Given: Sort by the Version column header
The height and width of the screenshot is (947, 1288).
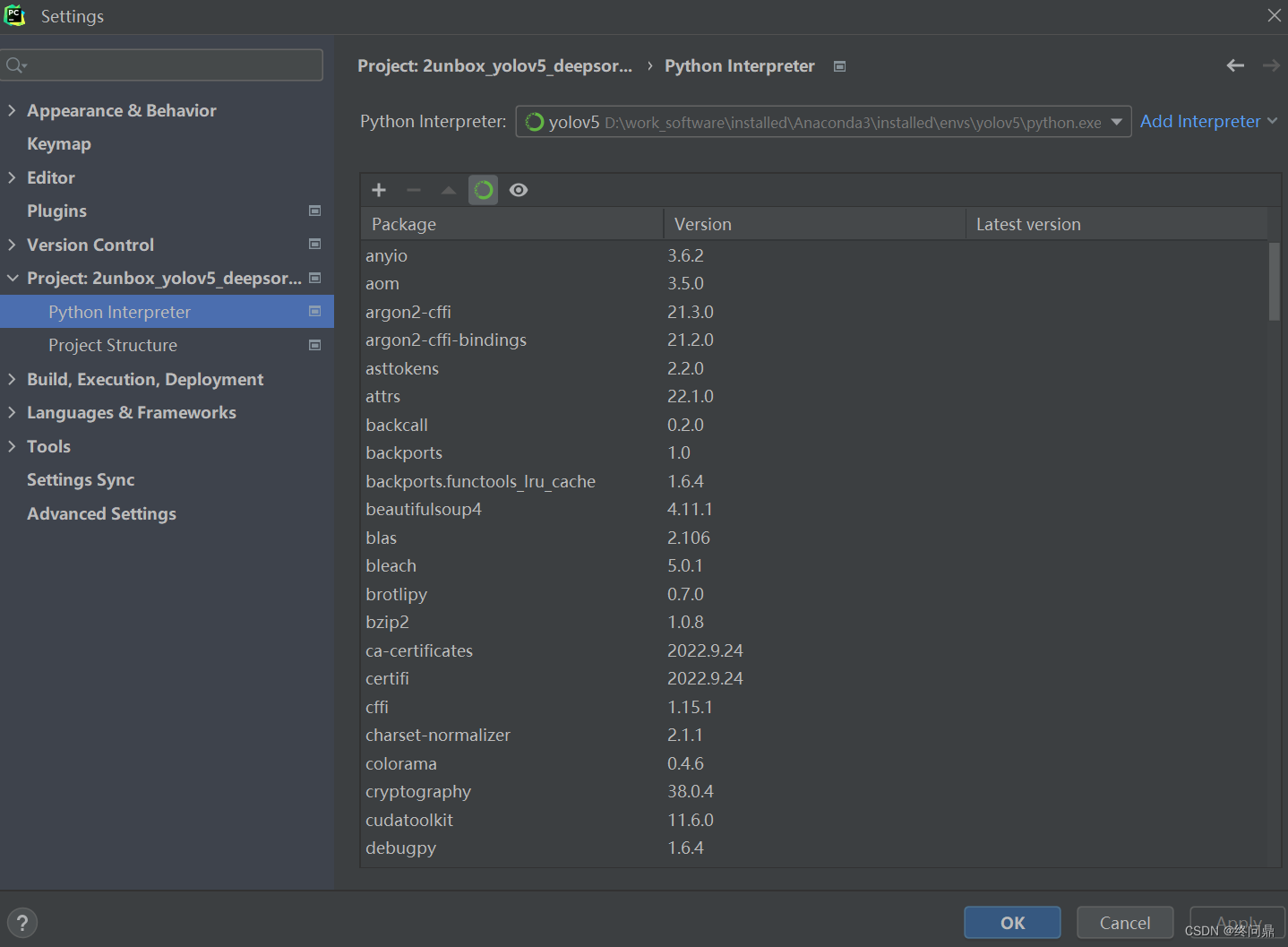Looking at the screenshot, I should tap(814, 224).
